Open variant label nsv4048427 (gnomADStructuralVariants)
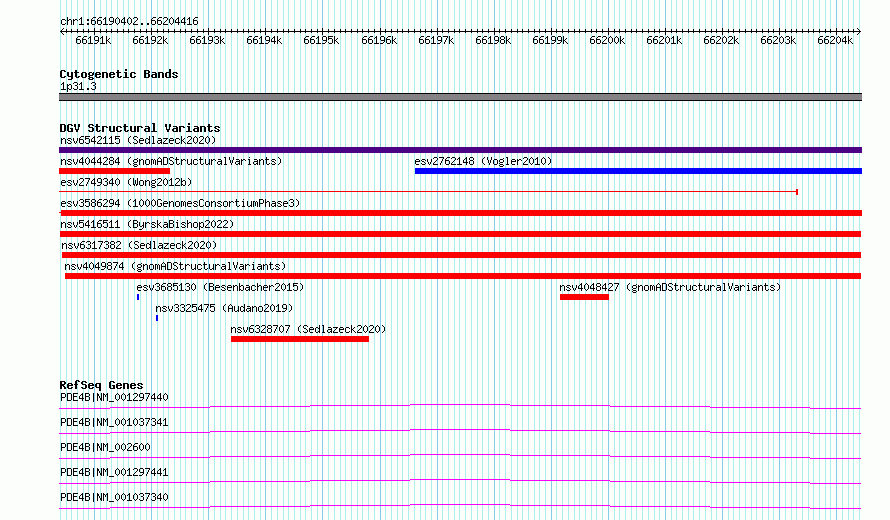890x520 pixels. [670, 287]
